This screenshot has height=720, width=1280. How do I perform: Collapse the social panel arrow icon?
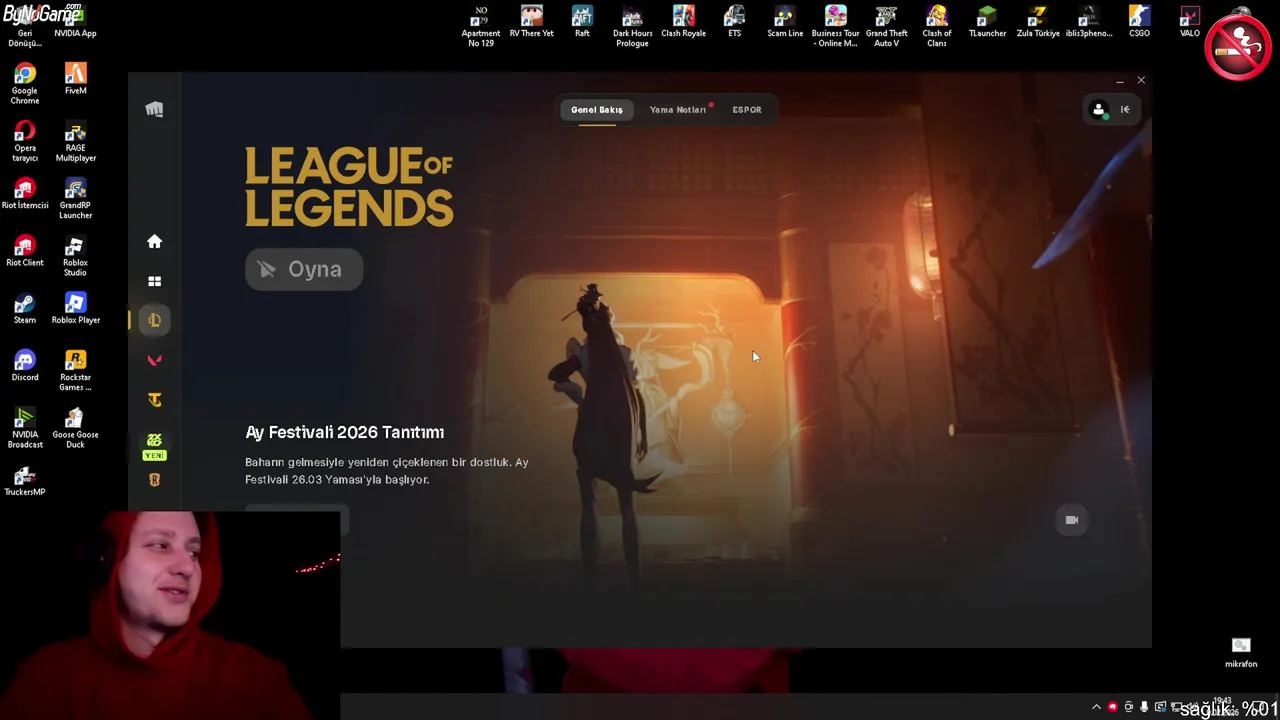pyautogui.click(x=1125, y=110)
